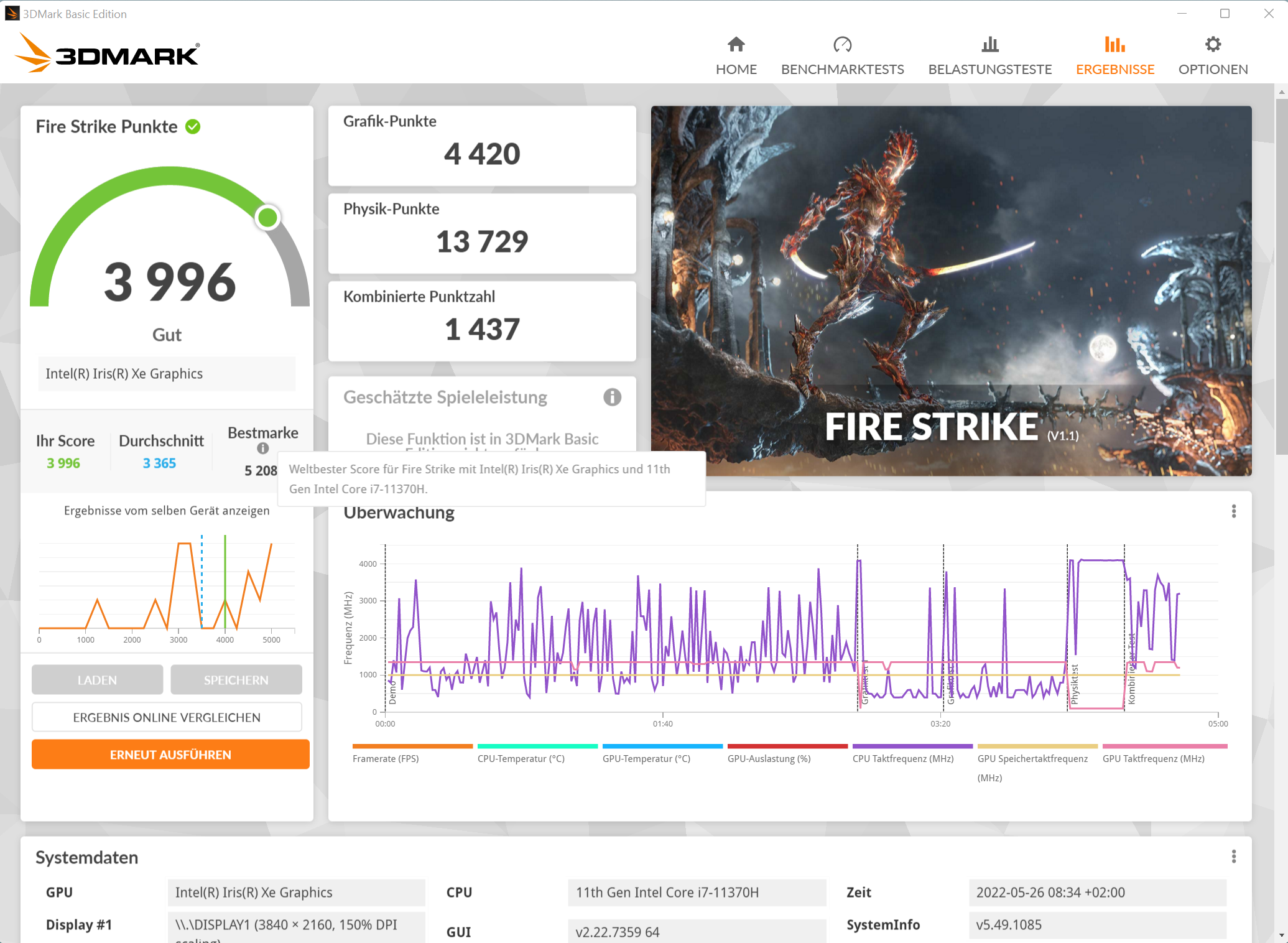Click the 3DMark icon in the title bar
Viewport: 1288px width, 943px height.
pos(12,13)
